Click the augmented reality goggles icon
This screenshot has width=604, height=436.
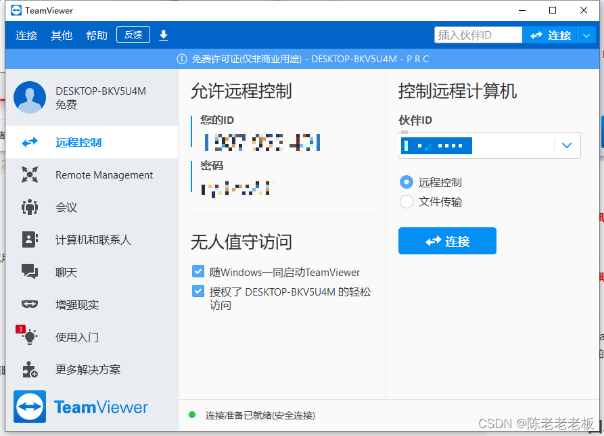[x=30, y=304]
